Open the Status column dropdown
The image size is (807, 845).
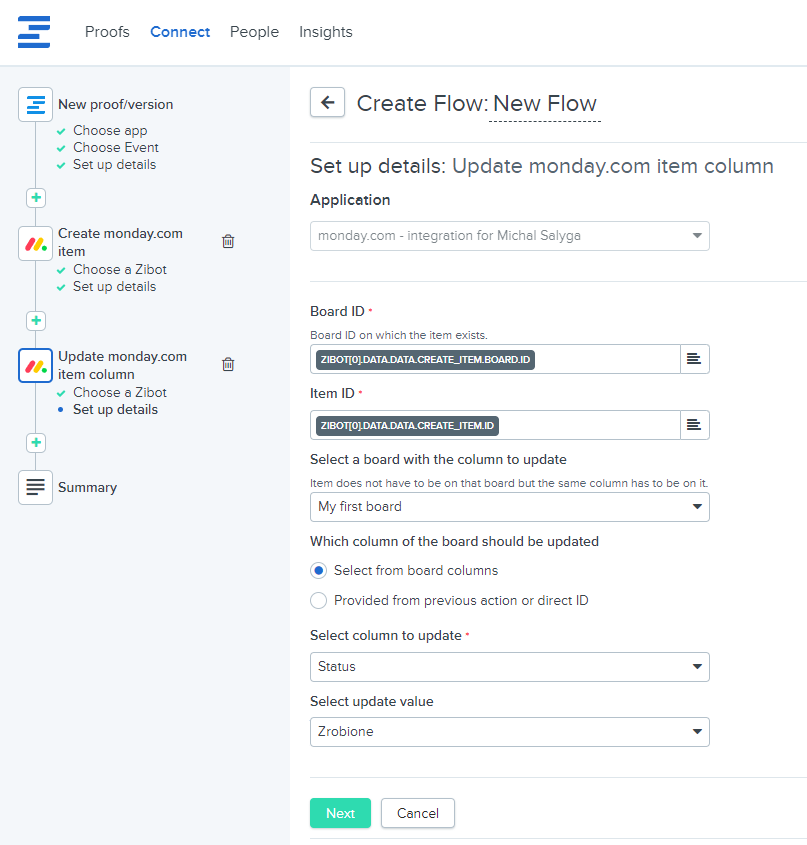(509, 667)
